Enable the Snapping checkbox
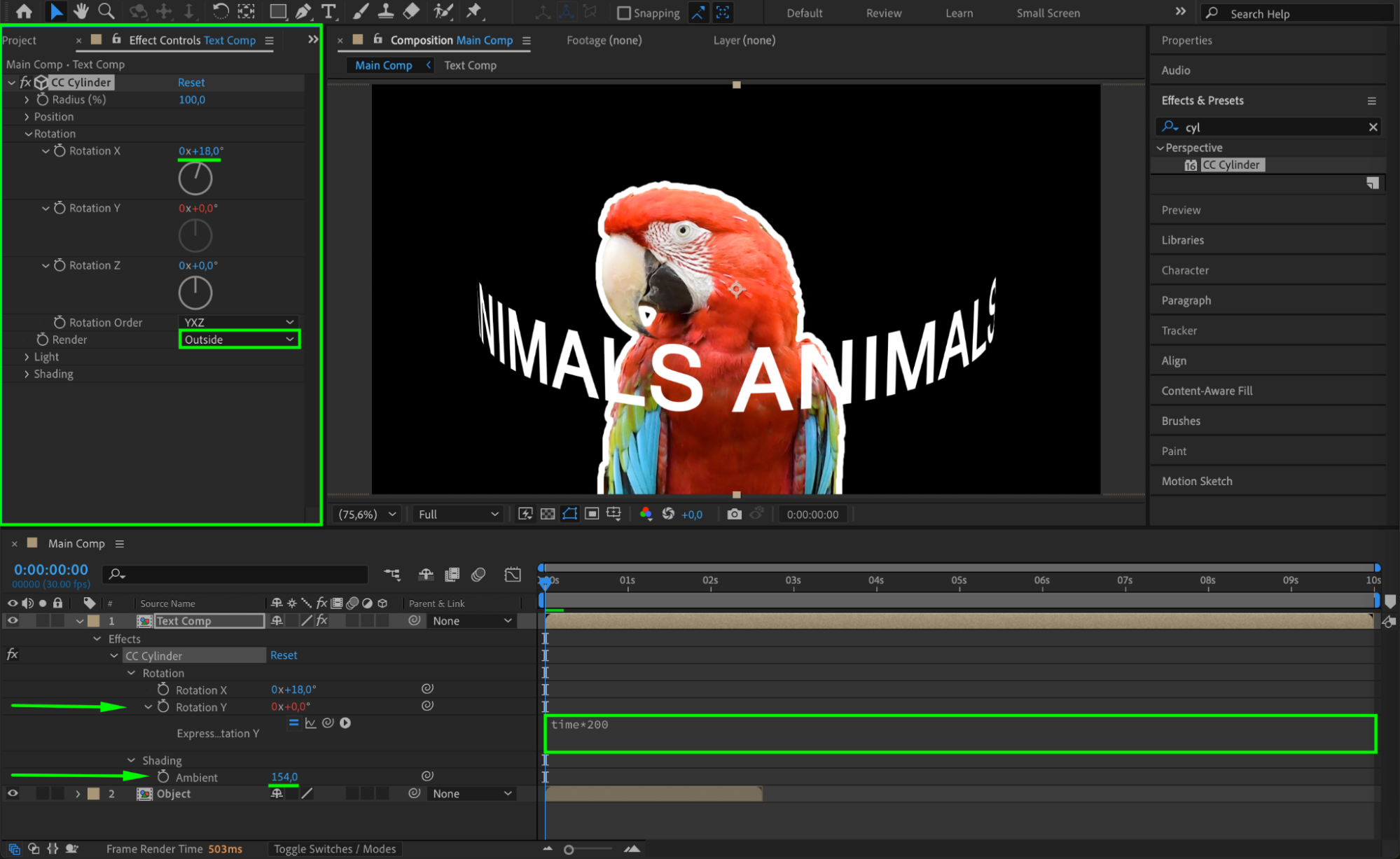The image size is (1400, 859). coord(623,13)
